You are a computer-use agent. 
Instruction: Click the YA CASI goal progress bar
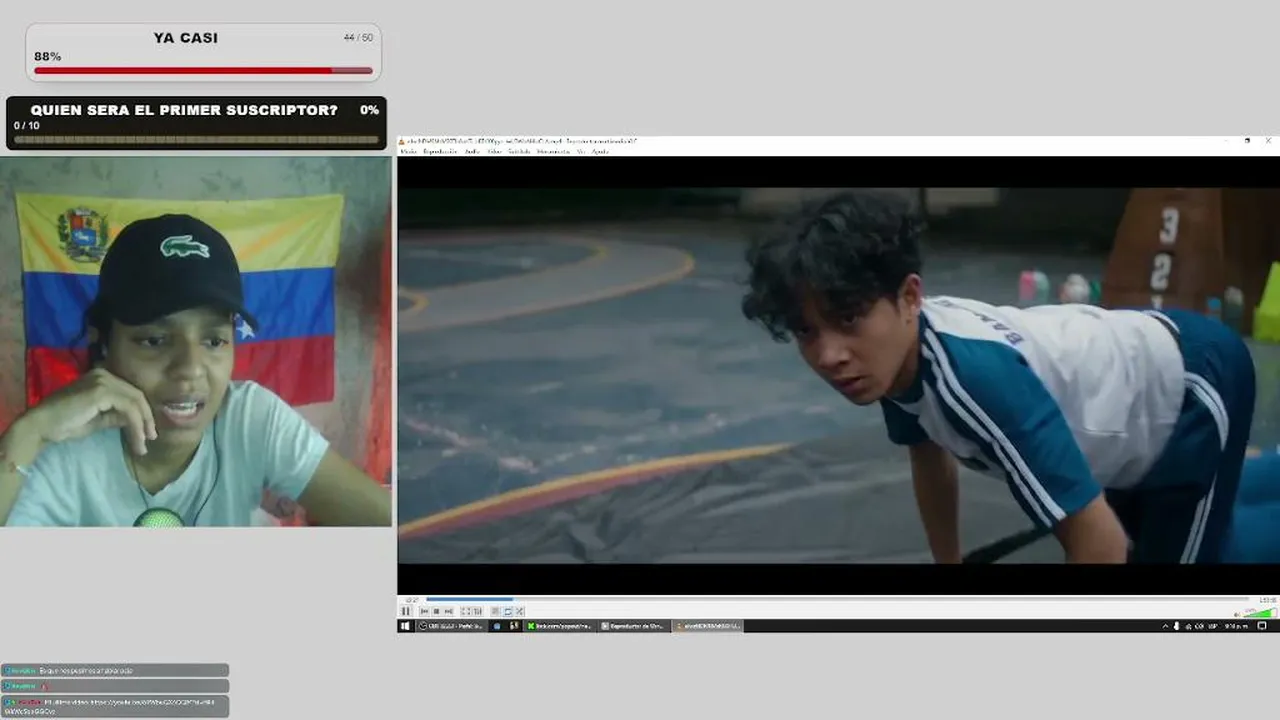click(x=203, y=71)
